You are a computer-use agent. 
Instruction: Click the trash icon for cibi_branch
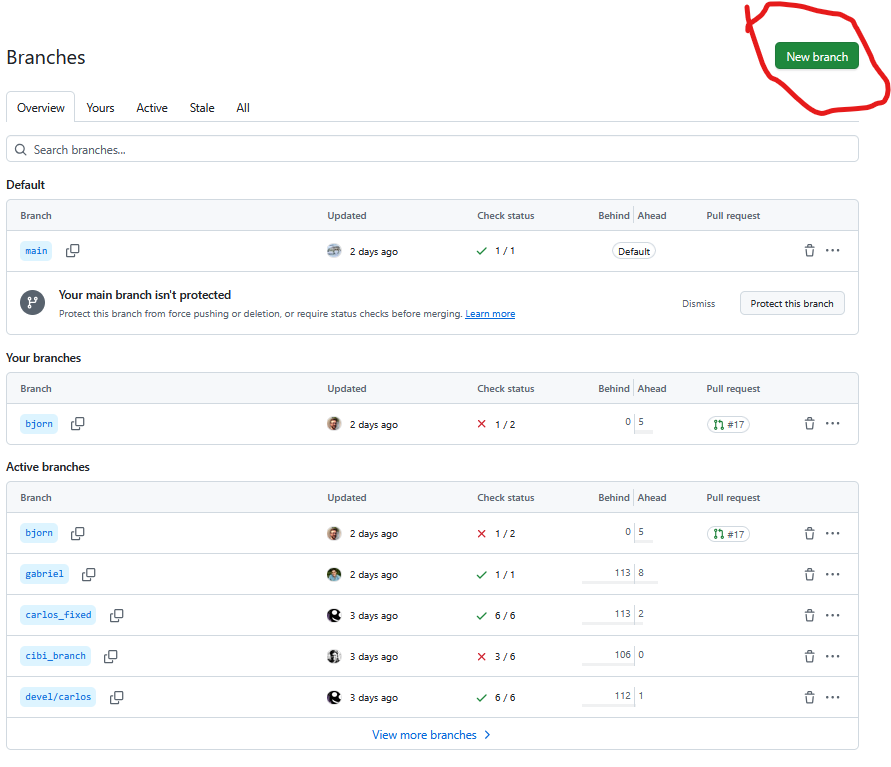tap(809, 657)
